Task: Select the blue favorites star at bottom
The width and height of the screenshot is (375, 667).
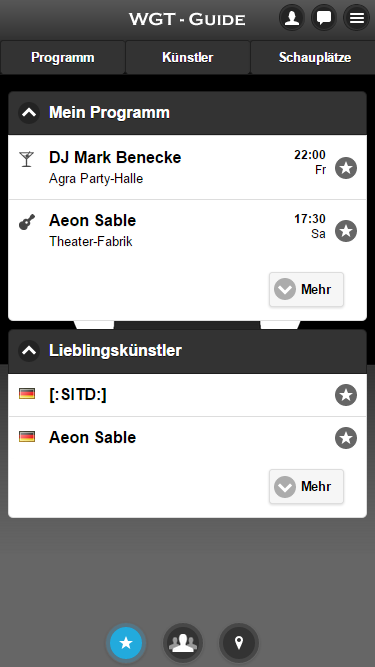Action: (x=126, y=643)
